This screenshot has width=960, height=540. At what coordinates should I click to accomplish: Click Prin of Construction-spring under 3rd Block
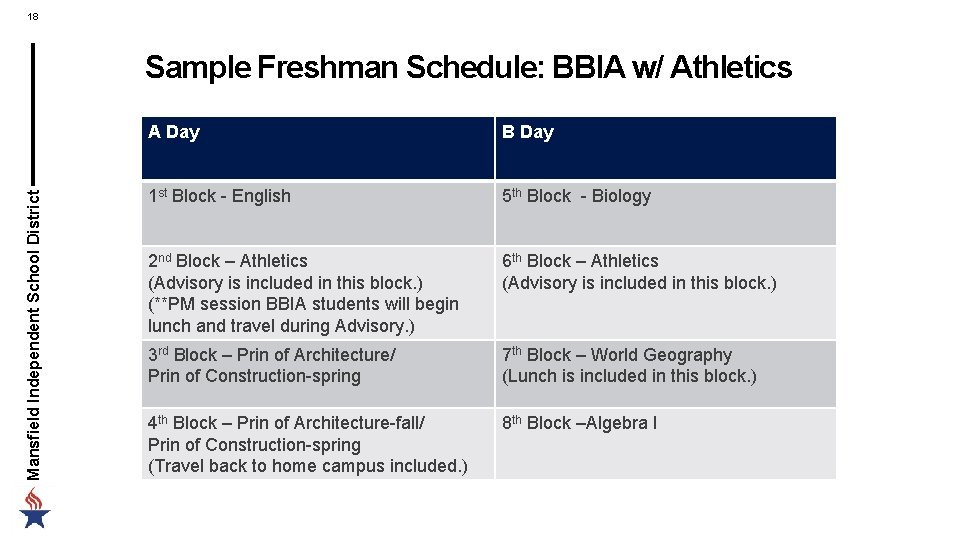tap(254, 377)
